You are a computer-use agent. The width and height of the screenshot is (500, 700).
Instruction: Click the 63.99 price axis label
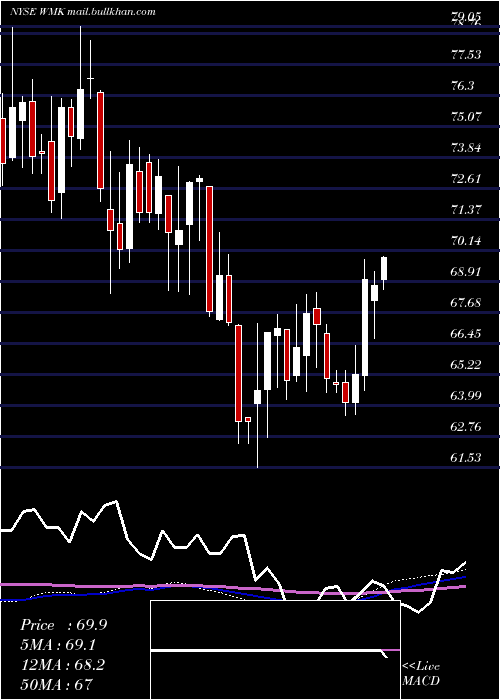click(x=466, y=396)
